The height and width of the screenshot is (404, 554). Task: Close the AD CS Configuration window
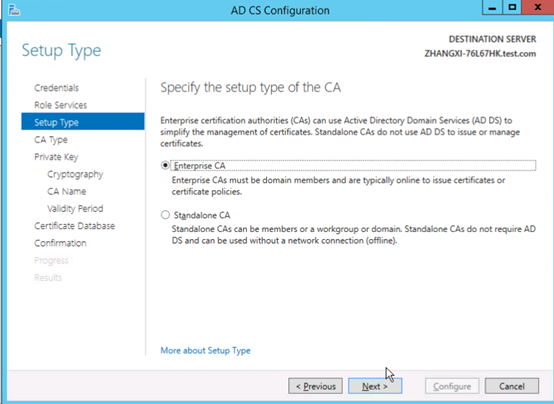(x=538, y=7)
